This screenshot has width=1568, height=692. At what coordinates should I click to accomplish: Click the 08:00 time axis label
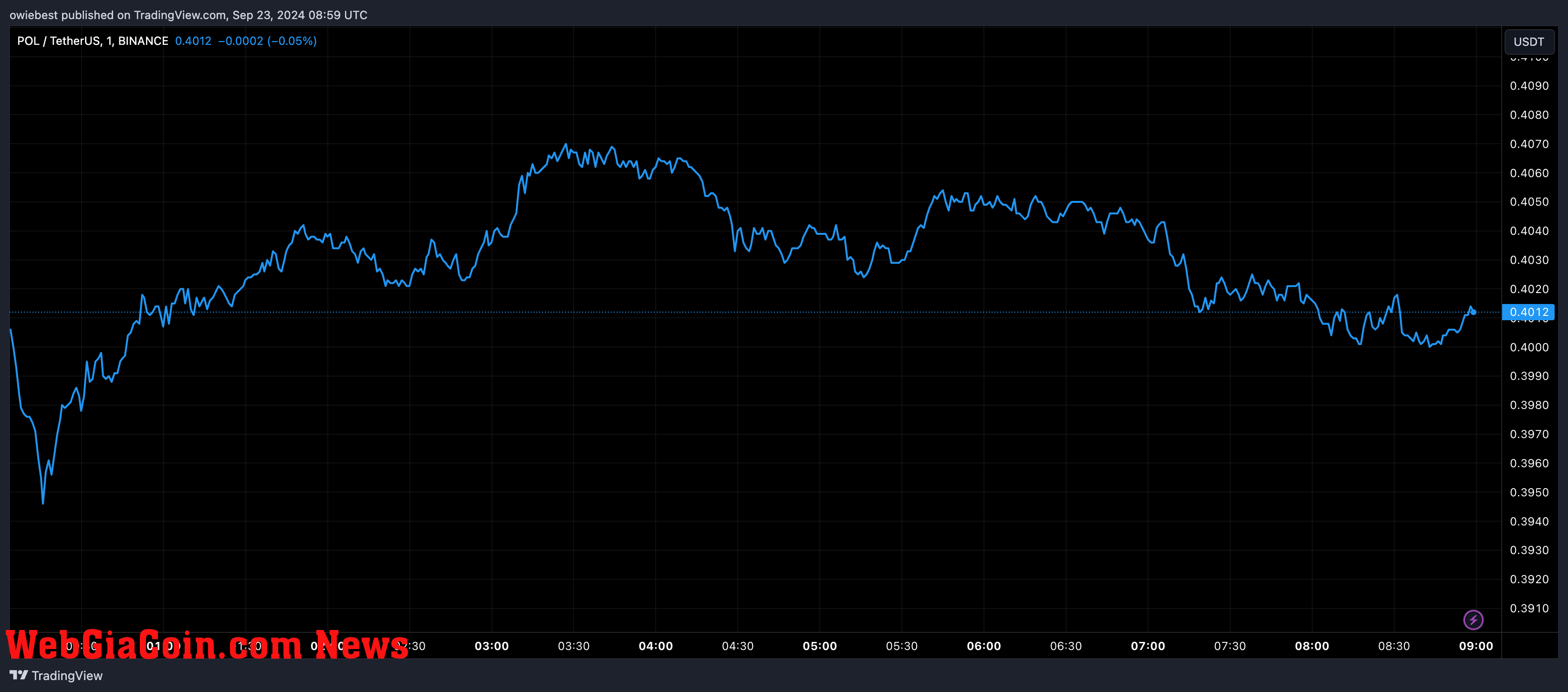(1312, 646)
